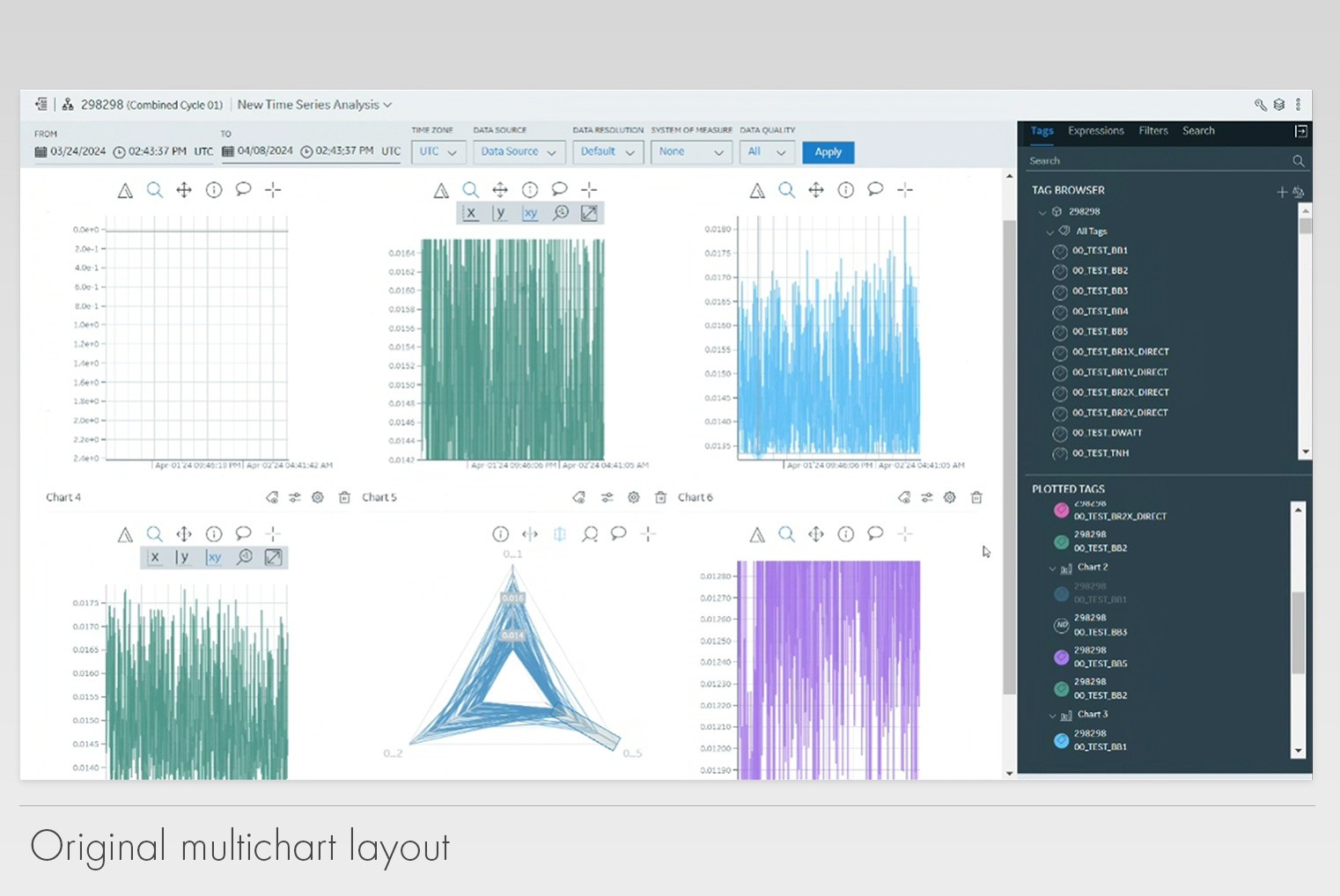1340x896 pixels.
Task: Click the info circle icon on light-blue chart
Action: coord(845,189)
